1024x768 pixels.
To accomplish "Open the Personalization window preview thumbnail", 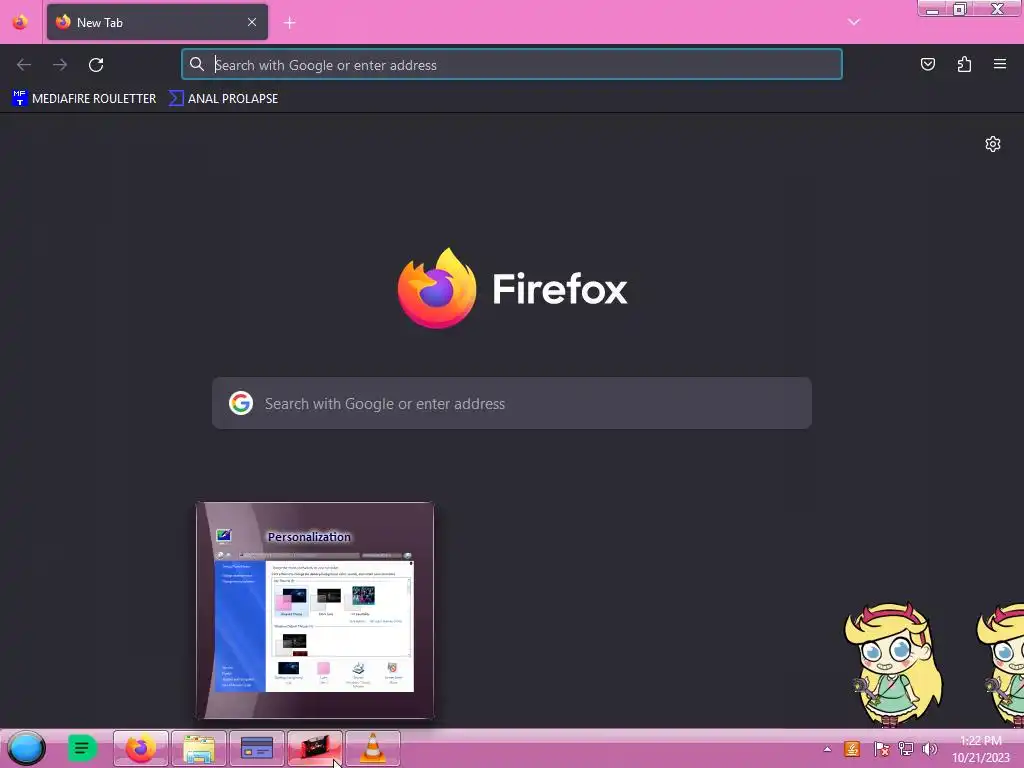I will coord(315,611).
